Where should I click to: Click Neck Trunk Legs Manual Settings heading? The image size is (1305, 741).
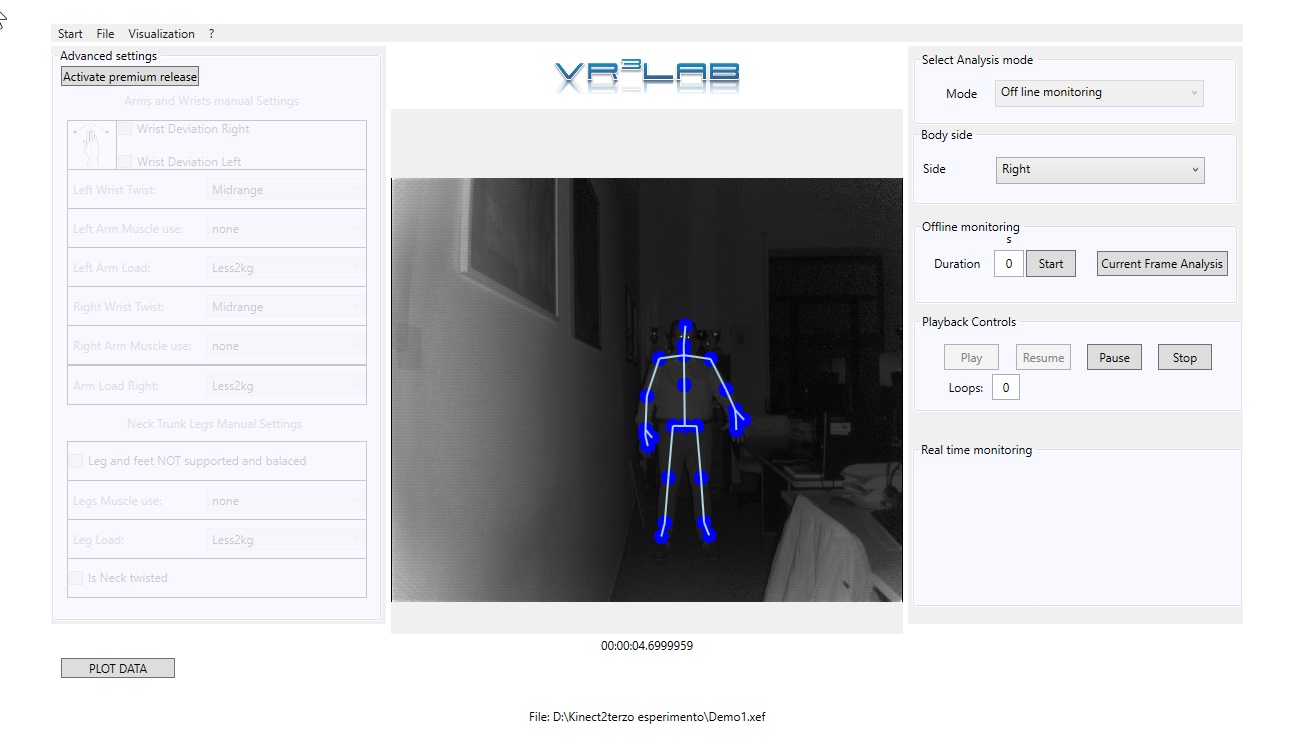[214, 424]
